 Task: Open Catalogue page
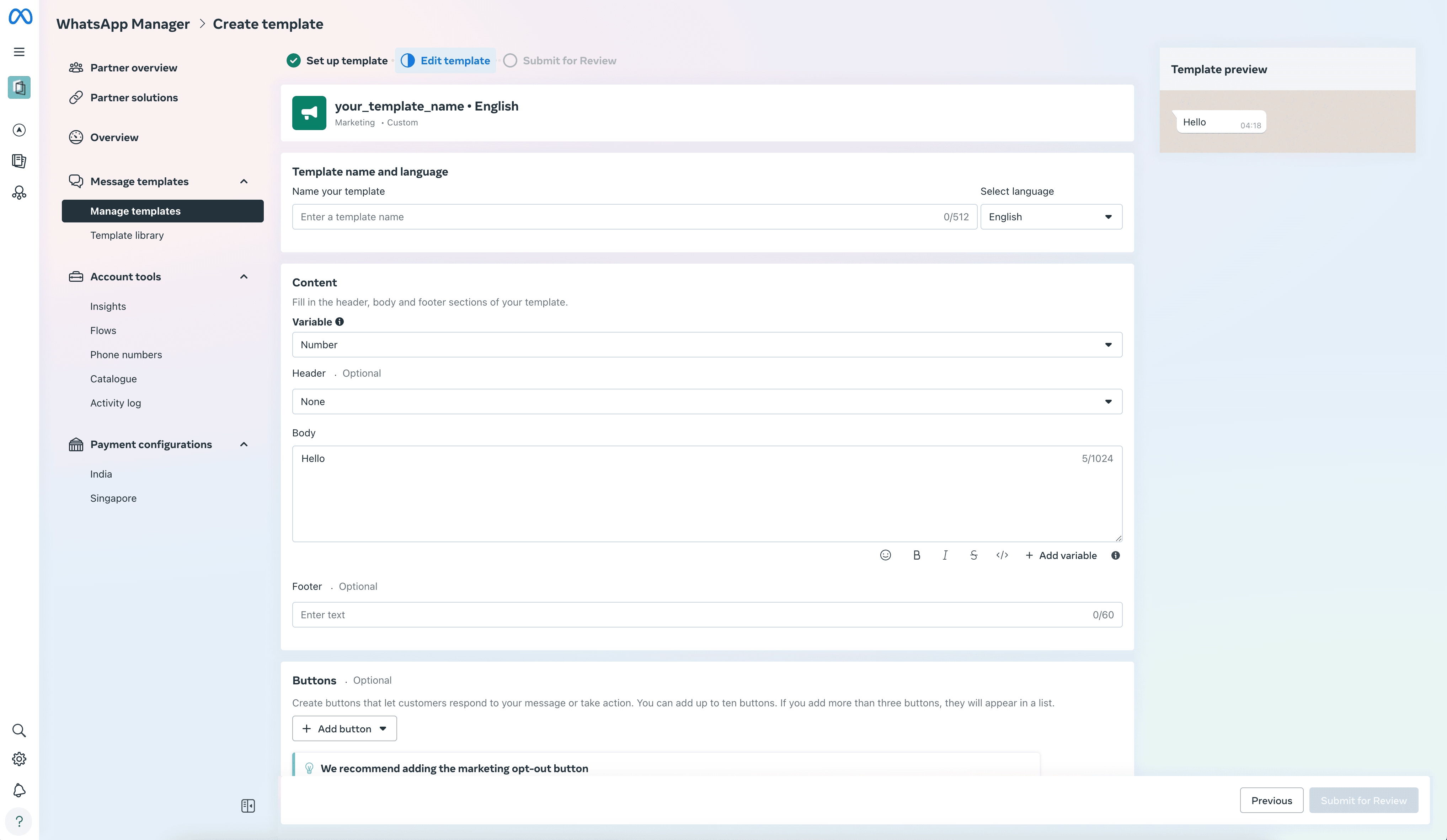point(113,379)
